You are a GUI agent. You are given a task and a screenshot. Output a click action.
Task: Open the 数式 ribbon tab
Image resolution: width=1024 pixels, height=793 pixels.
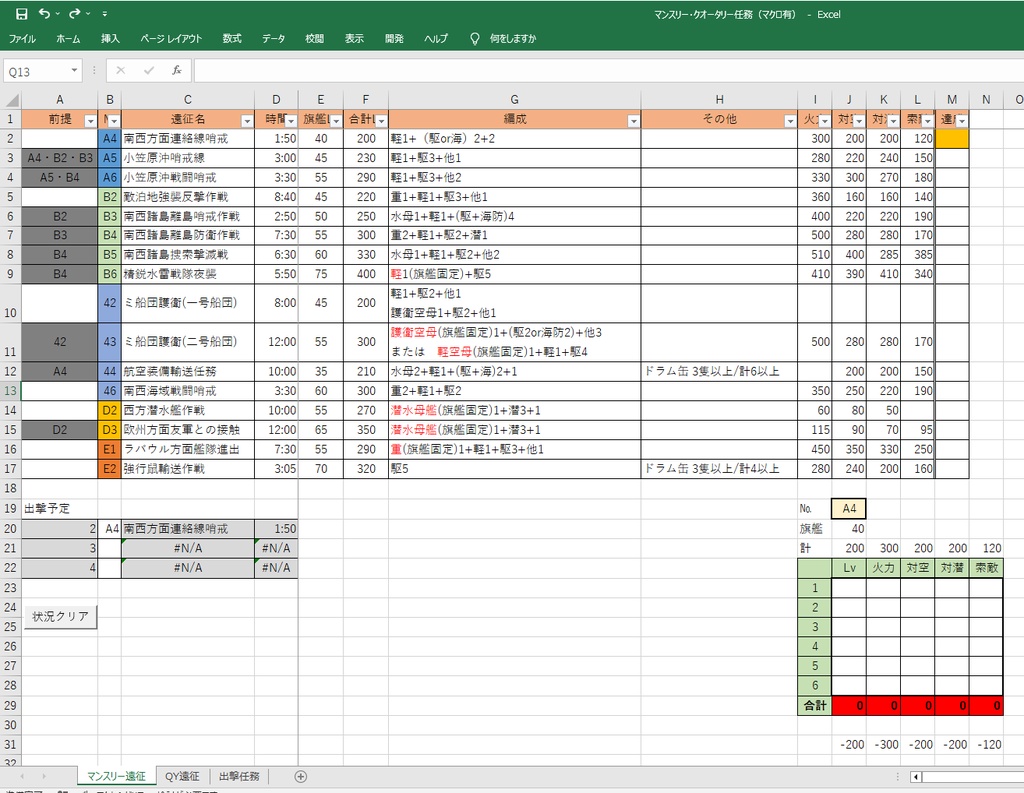(x=232, y=39)
